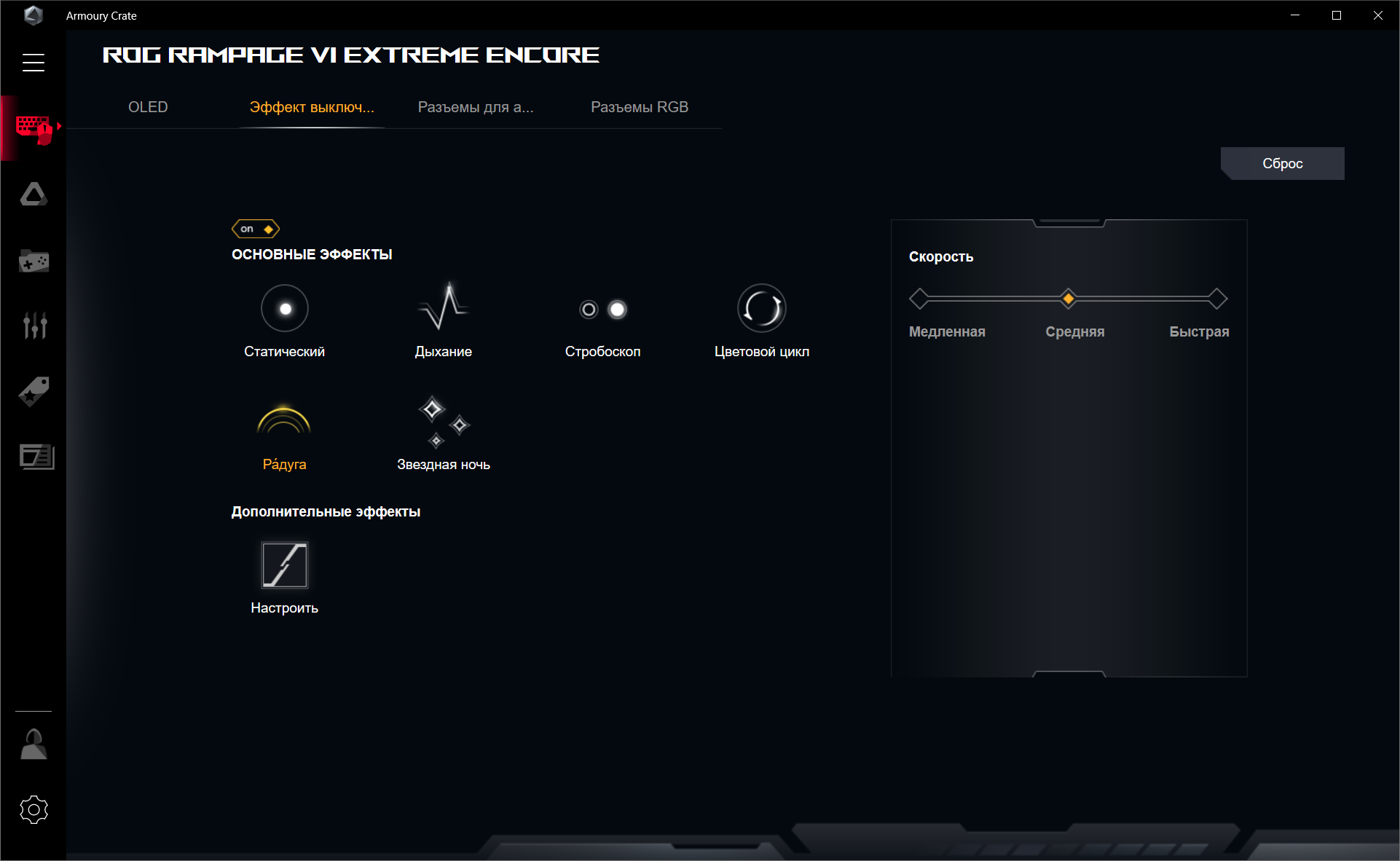Expand the hamburger navigation menu
Image resolution: width=1400 pixels, height=861 pixels.
point(34,63)
